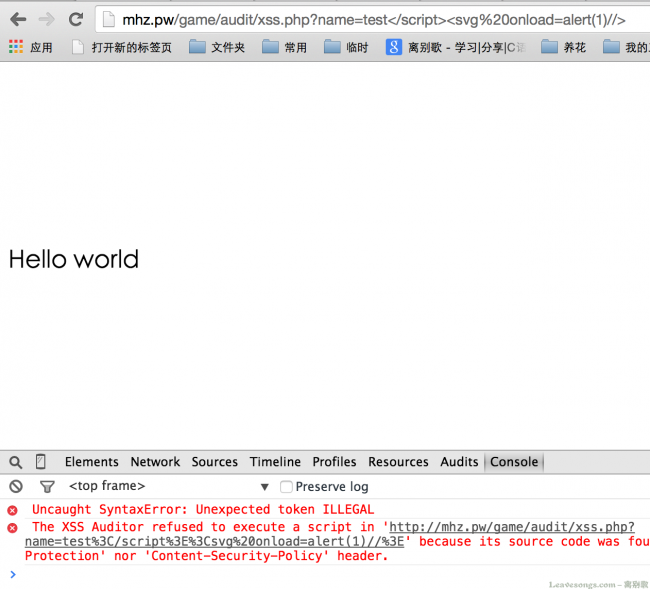Clear console with the circle-slash icon
The image size is (650, 589).
click(x=16, y=487)
